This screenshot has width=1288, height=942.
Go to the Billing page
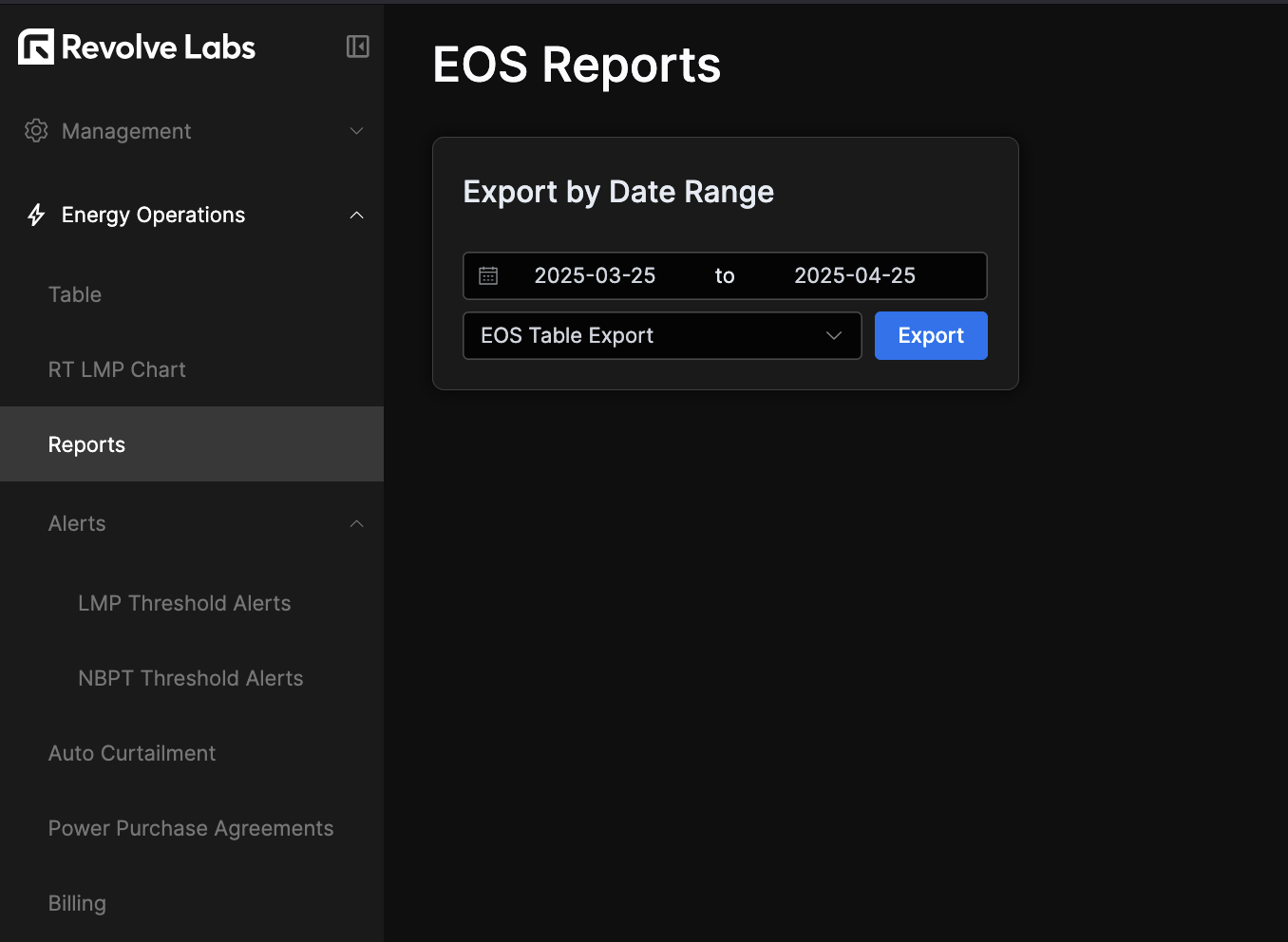(x=77, y=903)
